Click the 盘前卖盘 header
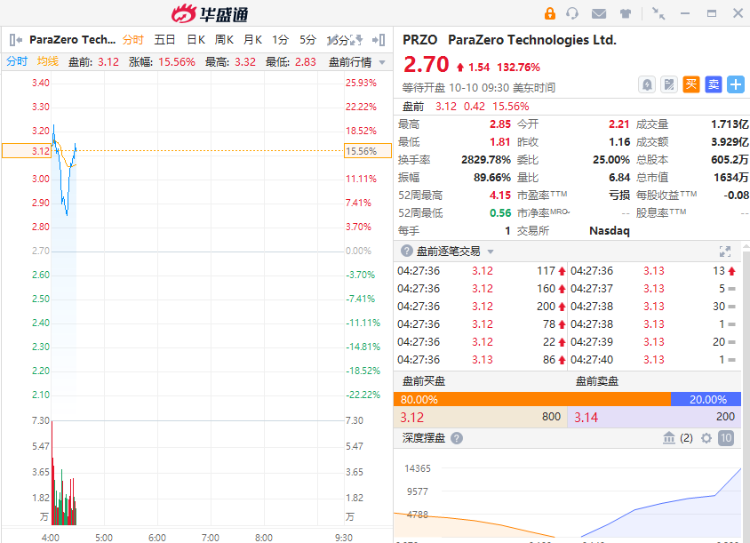750x543 pixels. click(596, 381)
